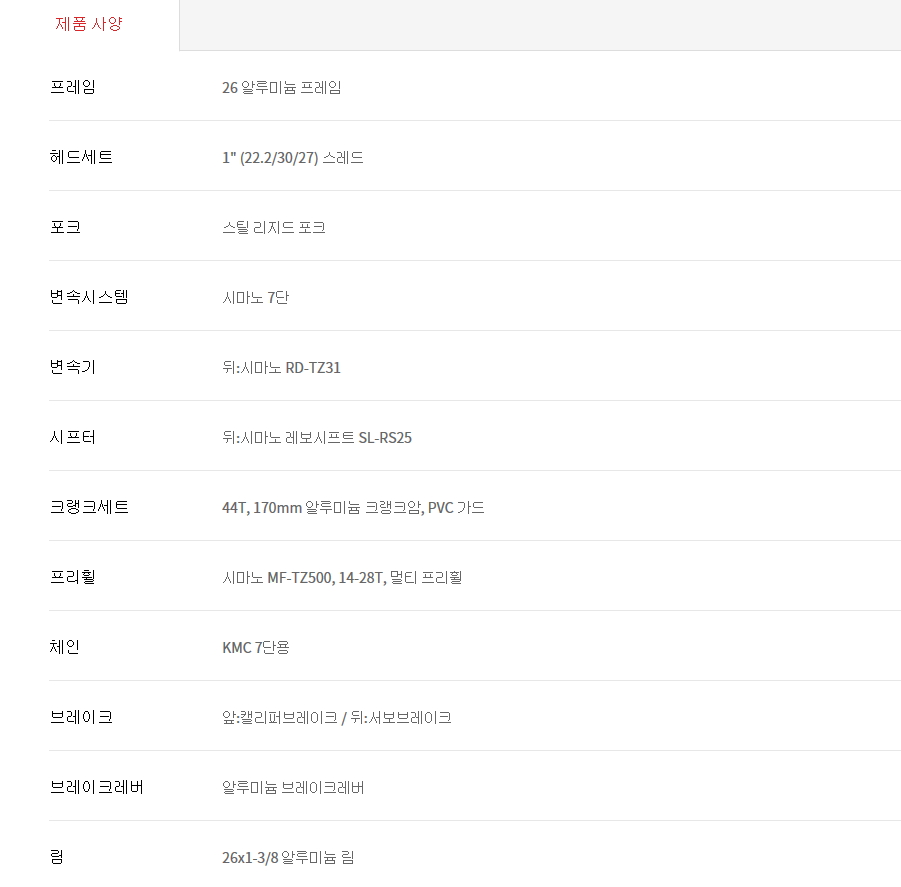This screenshot has width=901, height=887.
Task: Open the 제품 사양 tab
Action: click(89, 24)
